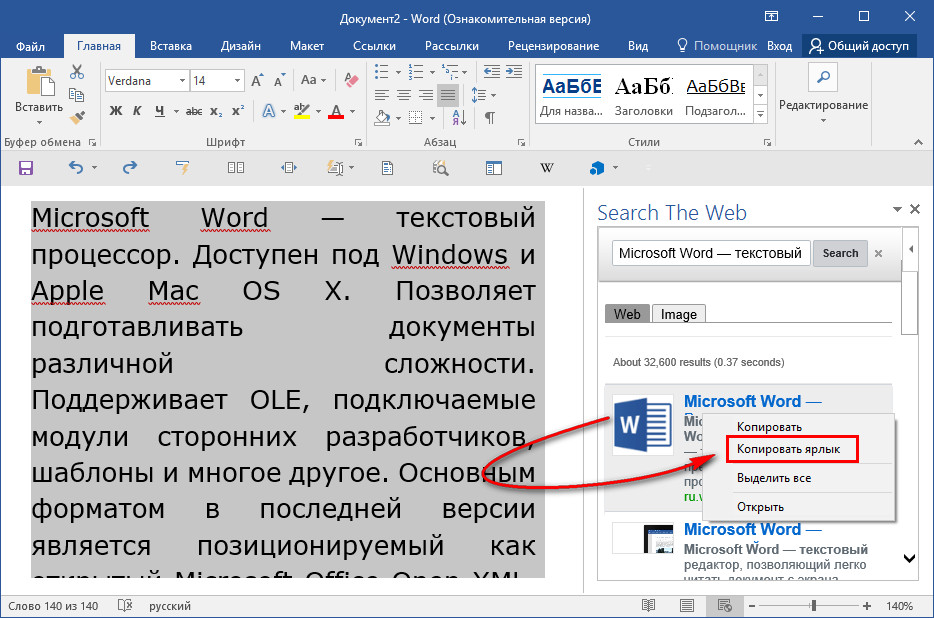Screen dimensions: 934x618
Task: Switch to Read Mode view in status bar
Action: tap(649, 605)
